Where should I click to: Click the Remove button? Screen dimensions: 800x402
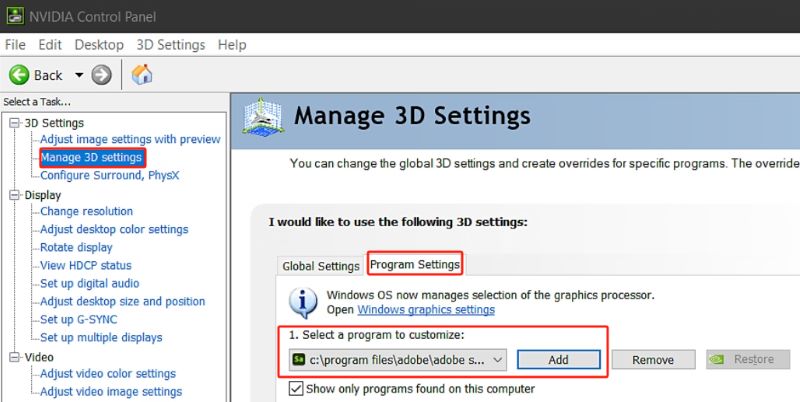653,360
